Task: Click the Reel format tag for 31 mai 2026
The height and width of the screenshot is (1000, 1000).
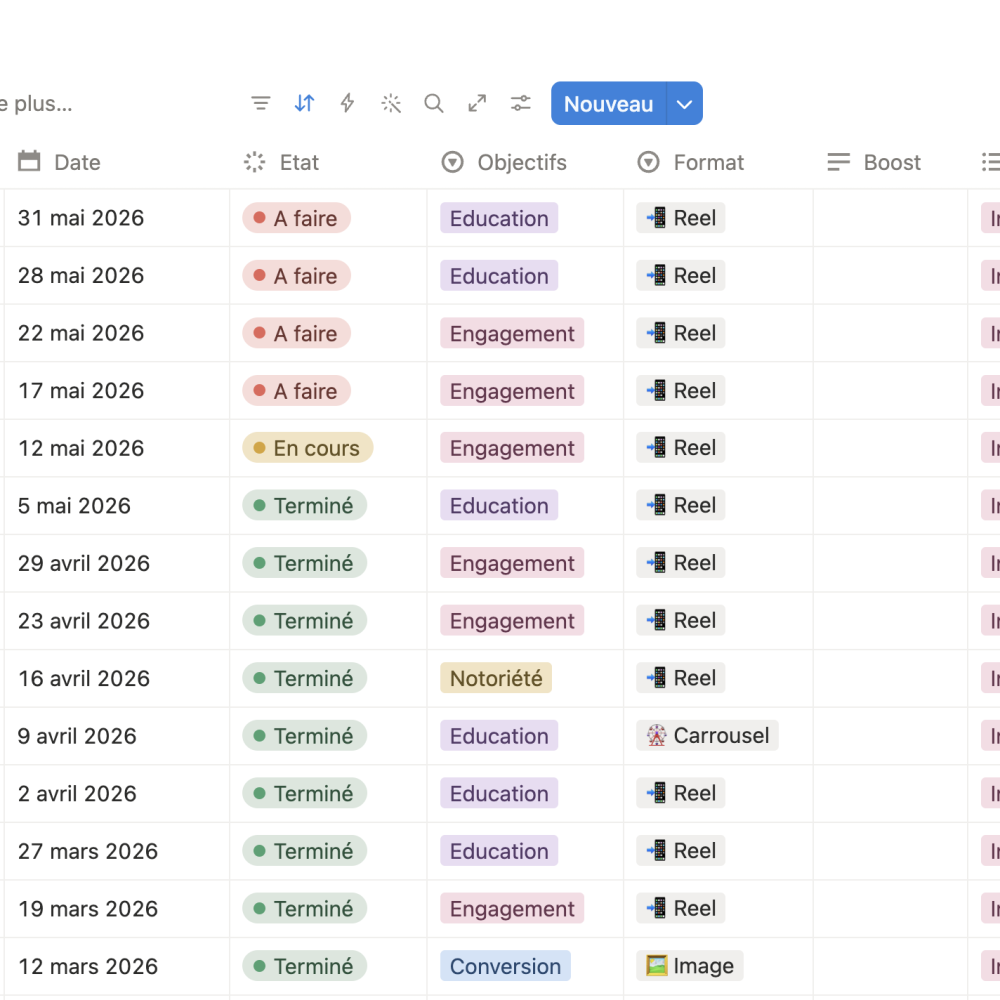Action: (x=680, y=218)
